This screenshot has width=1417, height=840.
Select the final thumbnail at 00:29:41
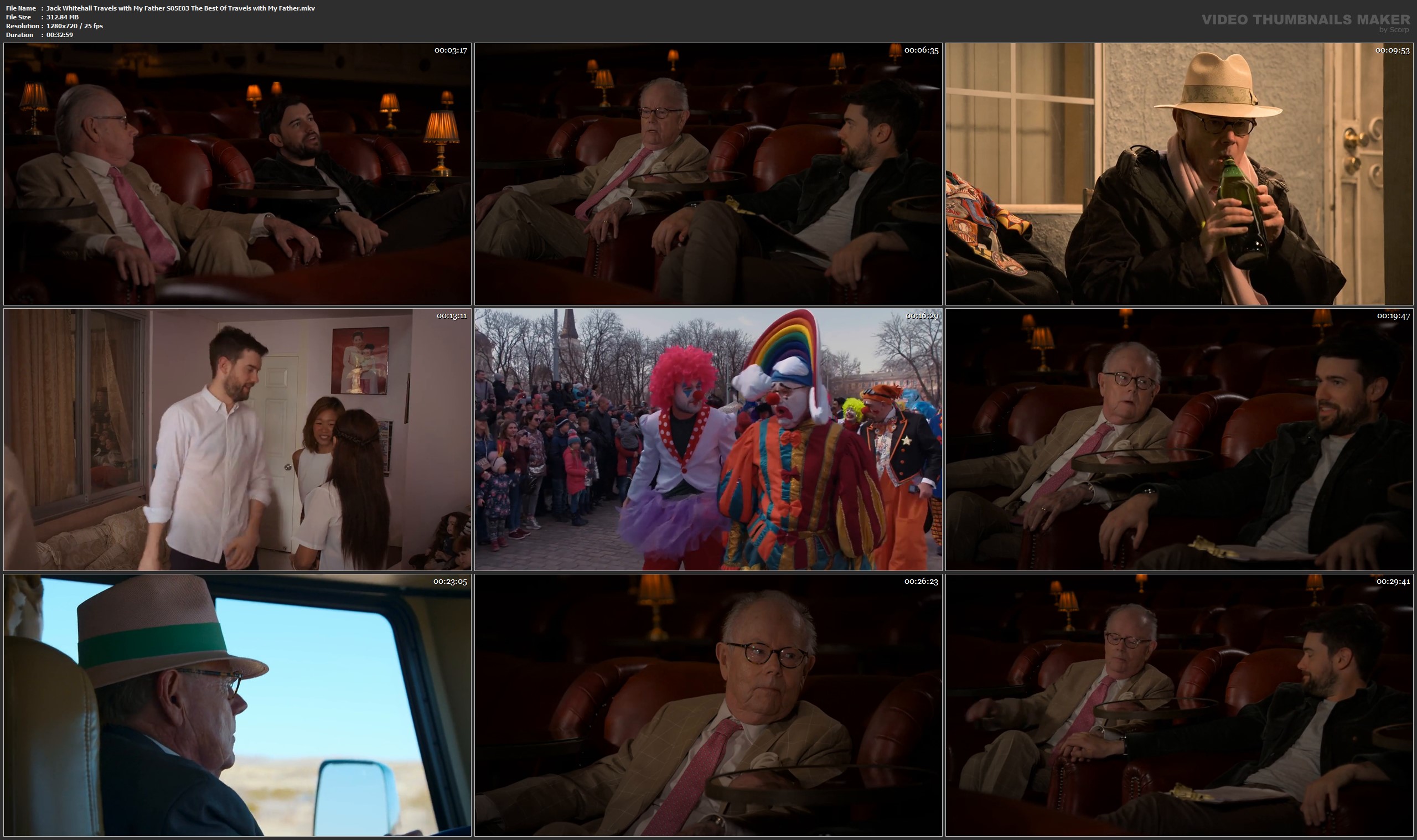pos(1179,706)
